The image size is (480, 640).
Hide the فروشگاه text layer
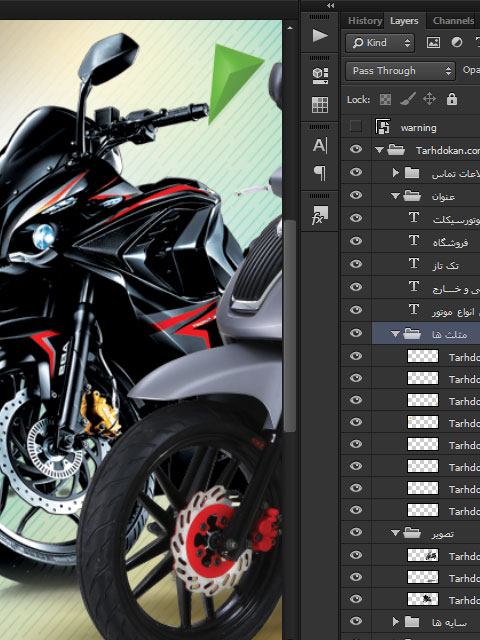(x=356, y=241)
